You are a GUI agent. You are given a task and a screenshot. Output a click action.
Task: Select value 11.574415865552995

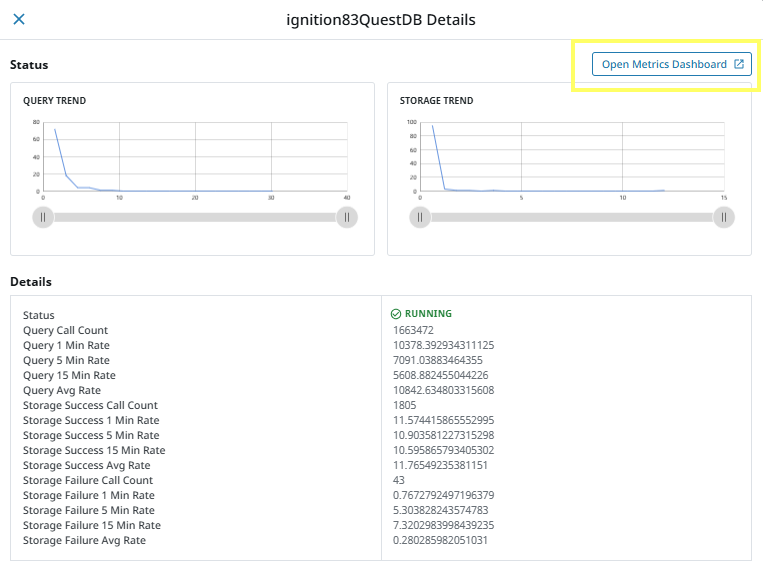443,421
